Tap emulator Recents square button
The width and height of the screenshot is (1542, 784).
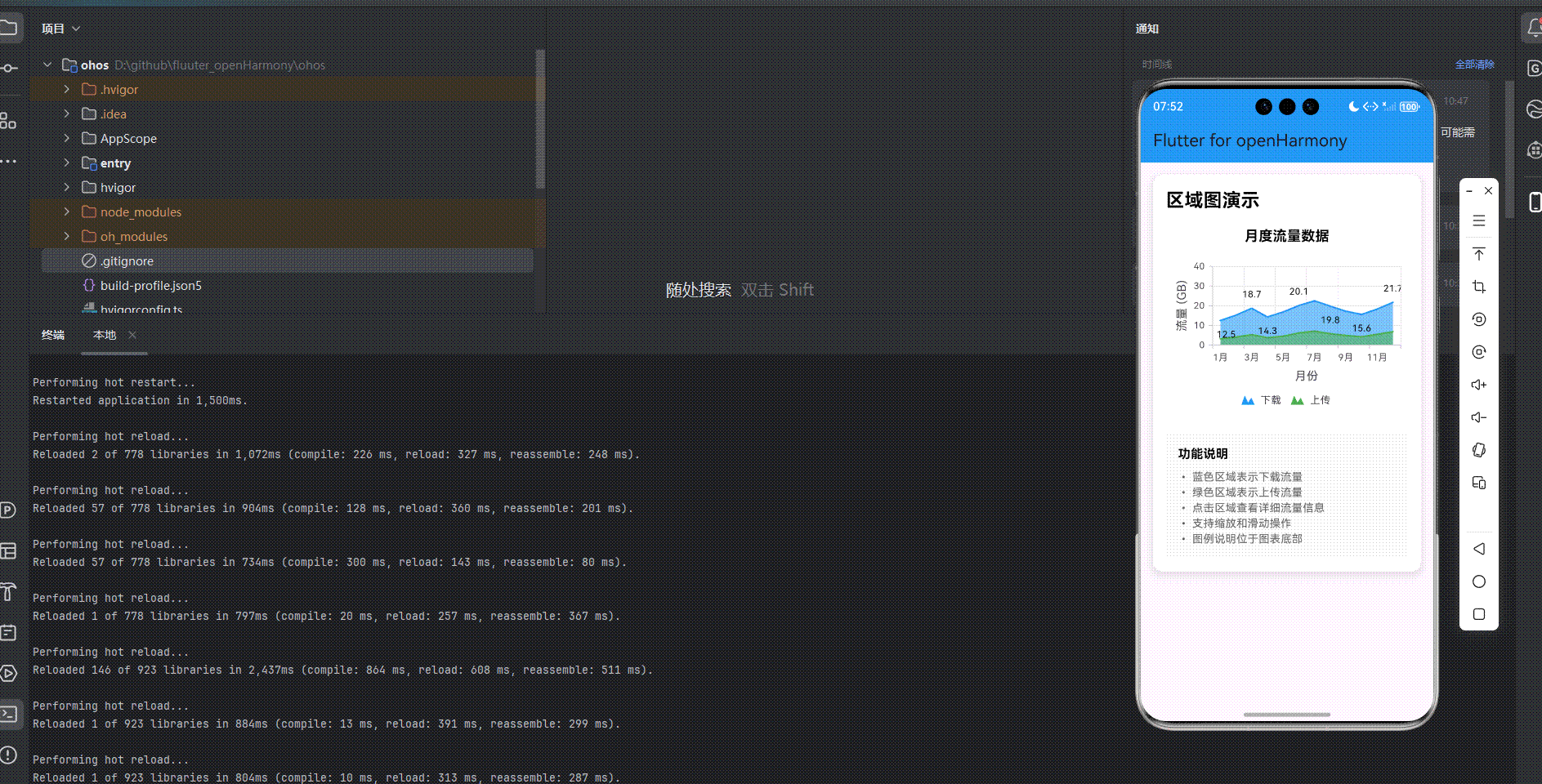coord(1479,614)
